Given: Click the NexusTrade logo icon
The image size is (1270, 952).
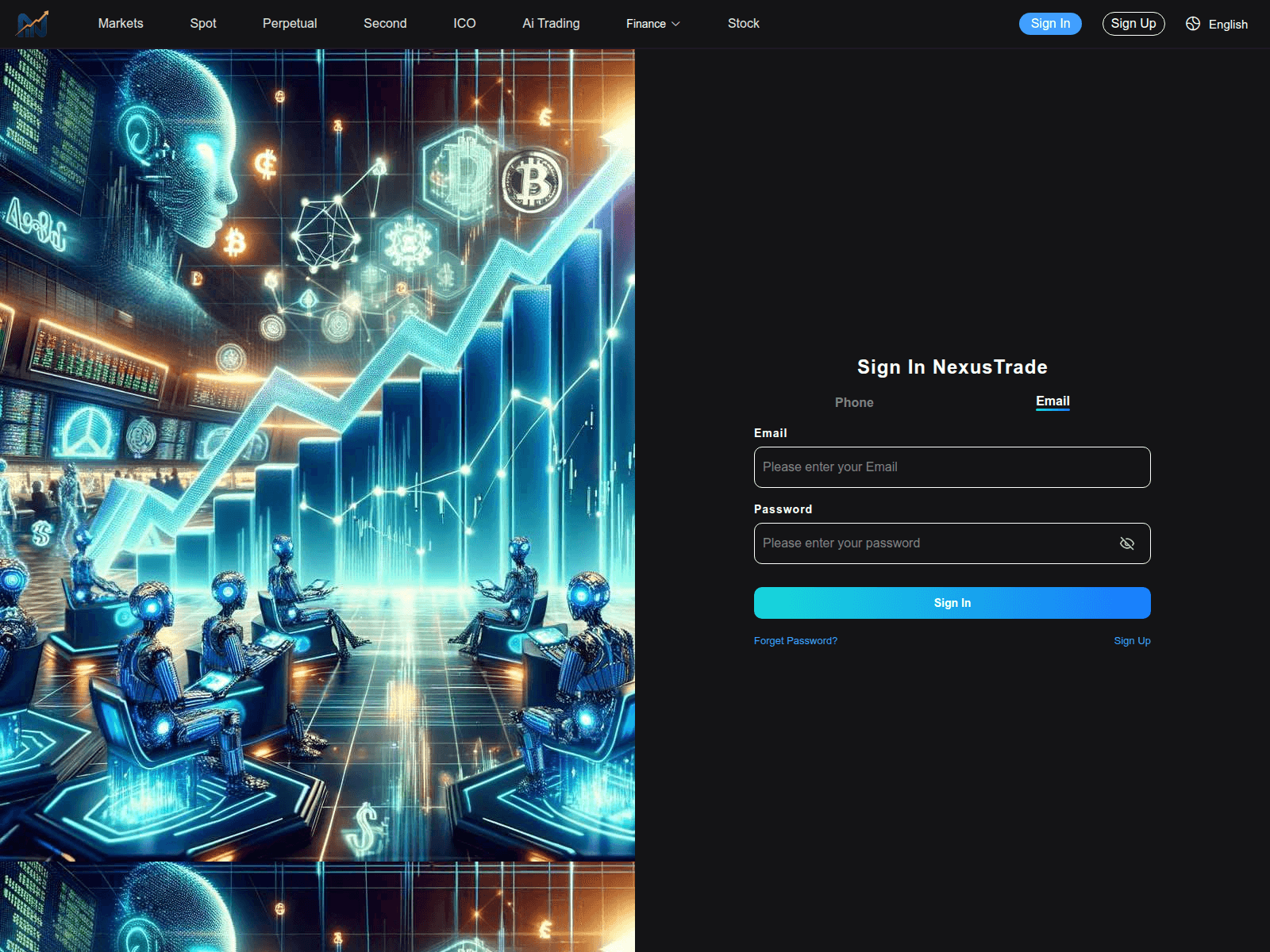Looking at the screenshot, I should [x=33, y=24].
